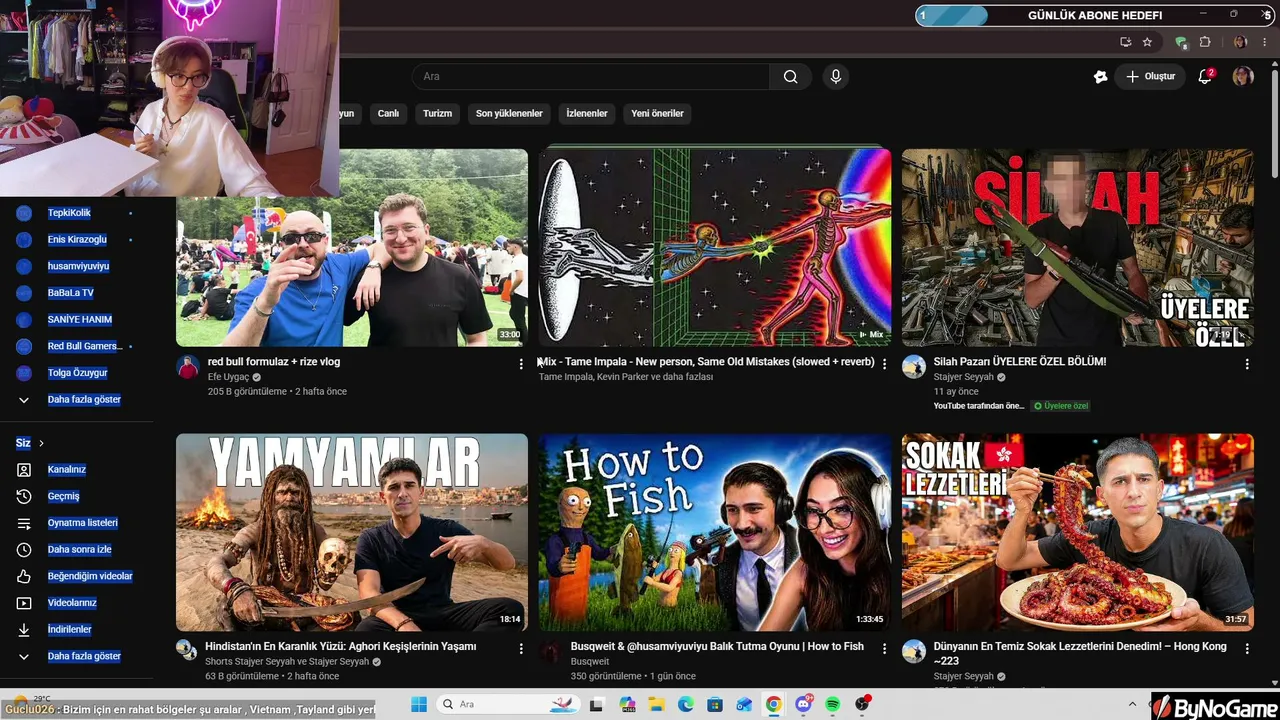Open Daha sonra izle list
This screenshot has height=720, width=1280.
click(x=79, y=549)
